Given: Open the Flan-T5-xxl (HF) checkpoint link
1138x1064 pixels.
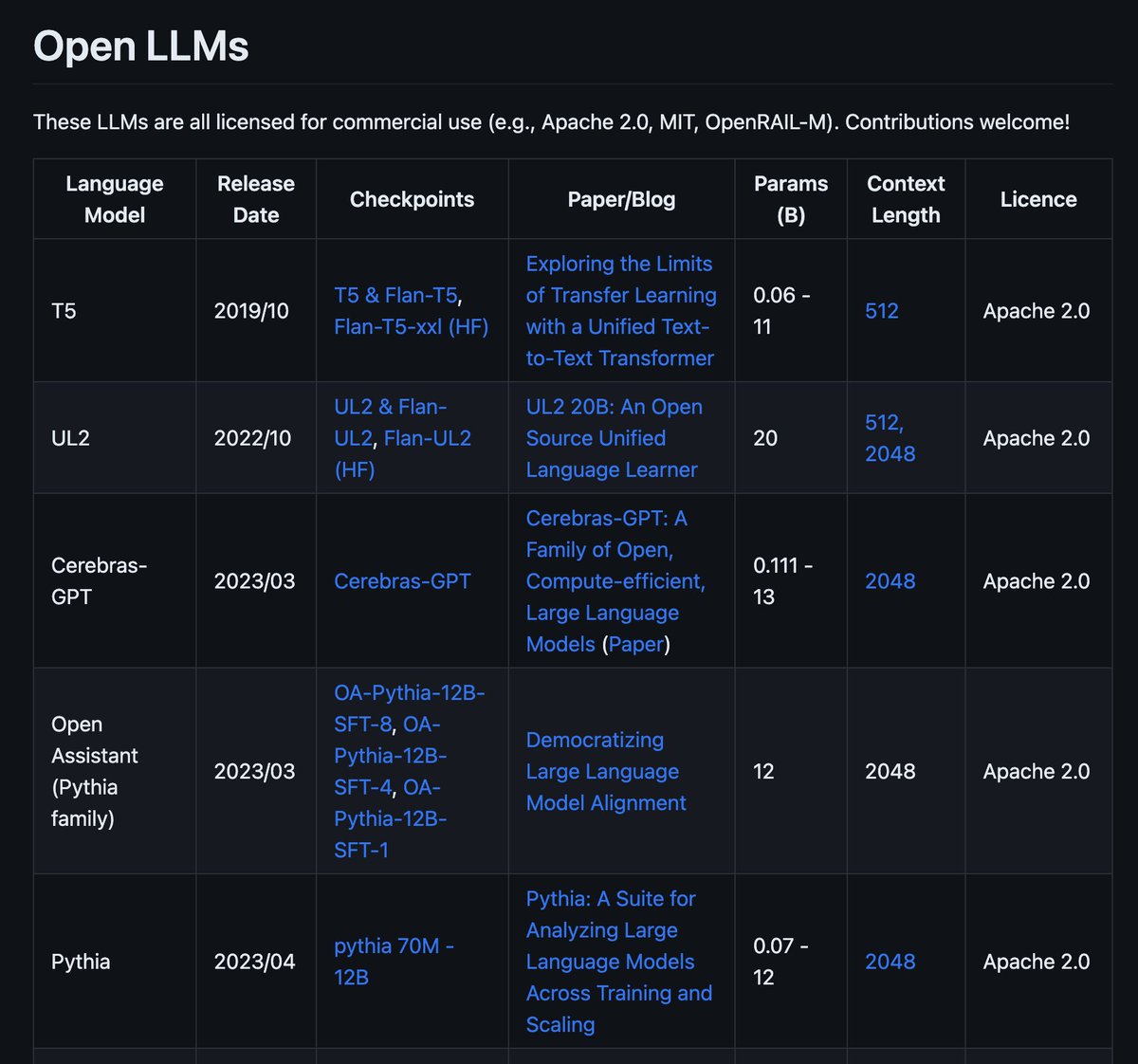Looking at the screenshot, I should tap(411, 326).
